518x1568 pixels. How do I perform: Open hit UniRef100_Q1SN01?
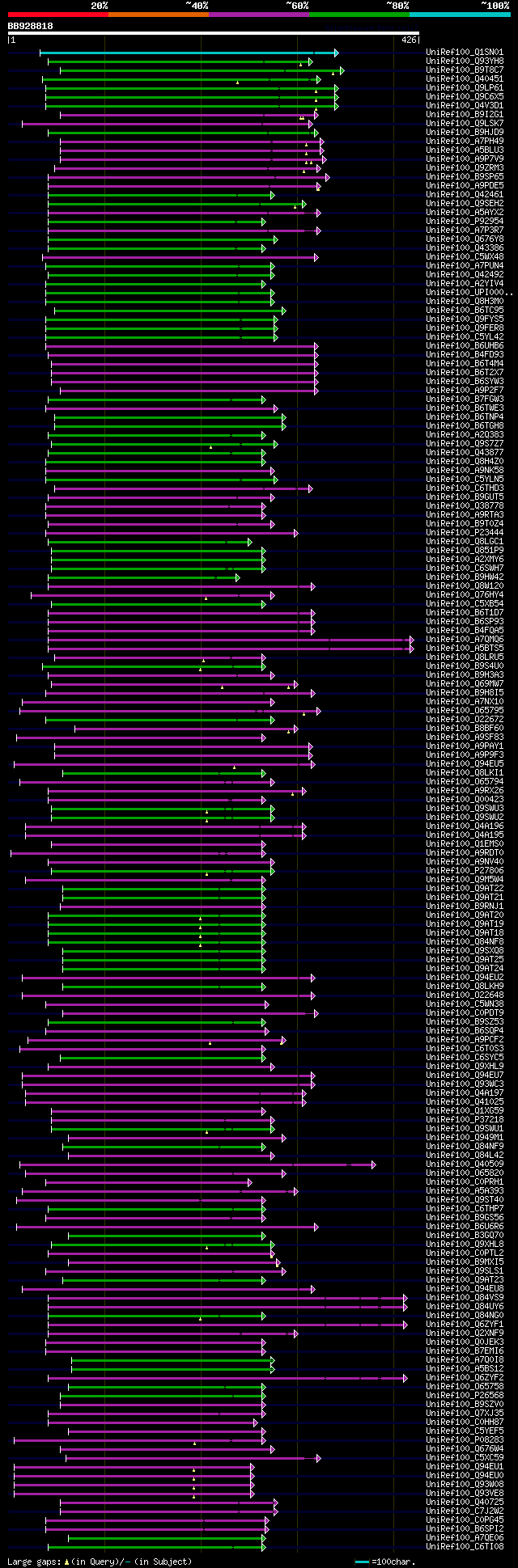click(x=465, y=53)
